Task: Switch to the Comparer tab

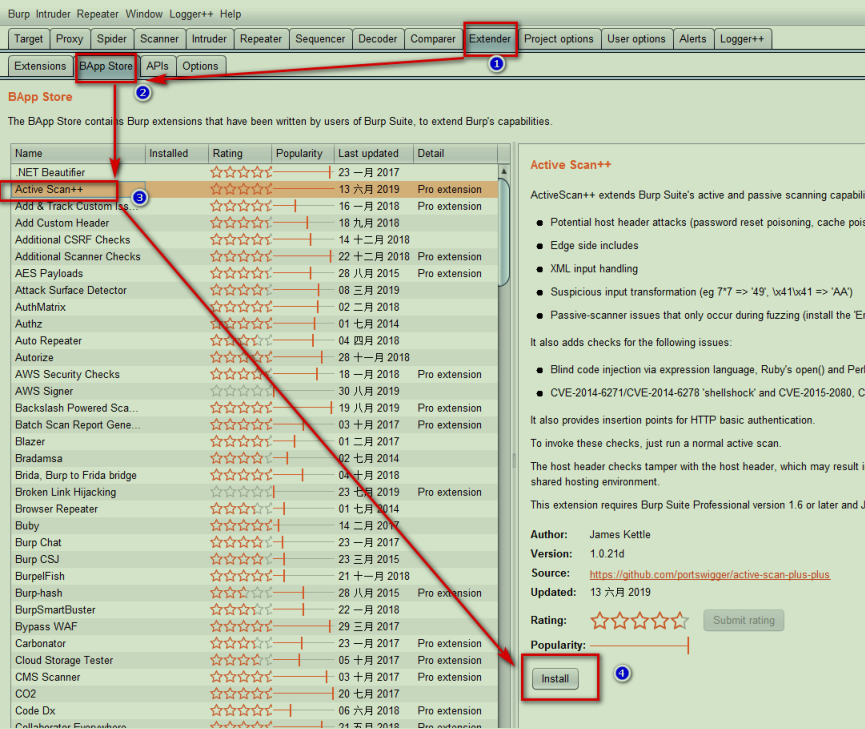Action: tap(433, 39)
